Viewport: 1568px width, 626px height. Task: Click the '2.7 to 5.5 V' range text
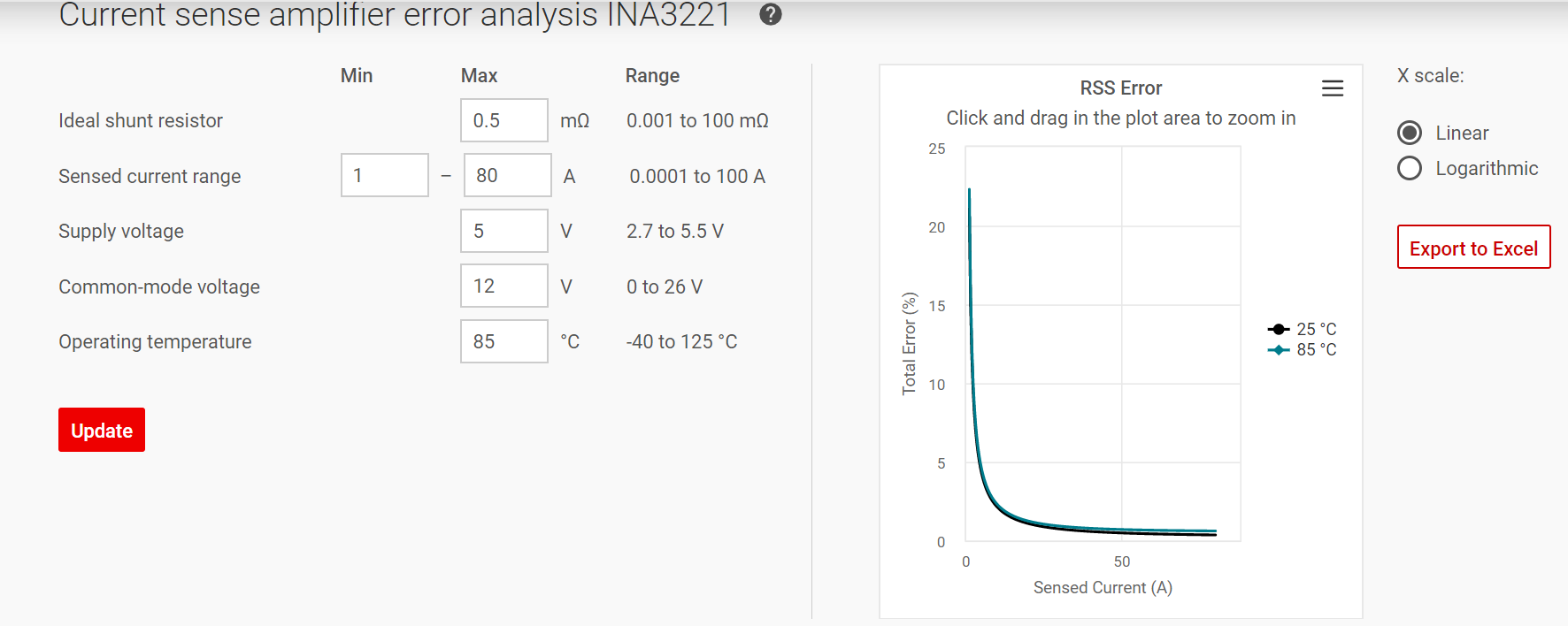coord(675,231)
